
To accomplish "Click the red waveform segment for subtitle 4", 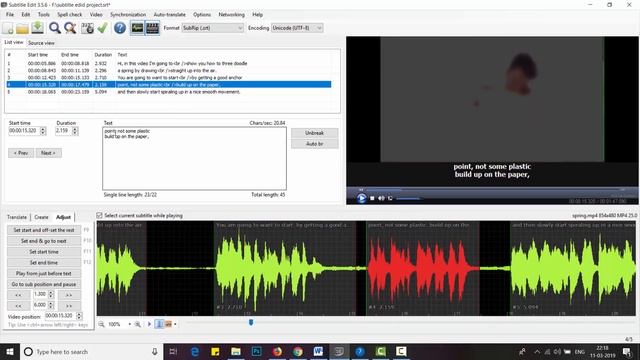I will 422,268.
